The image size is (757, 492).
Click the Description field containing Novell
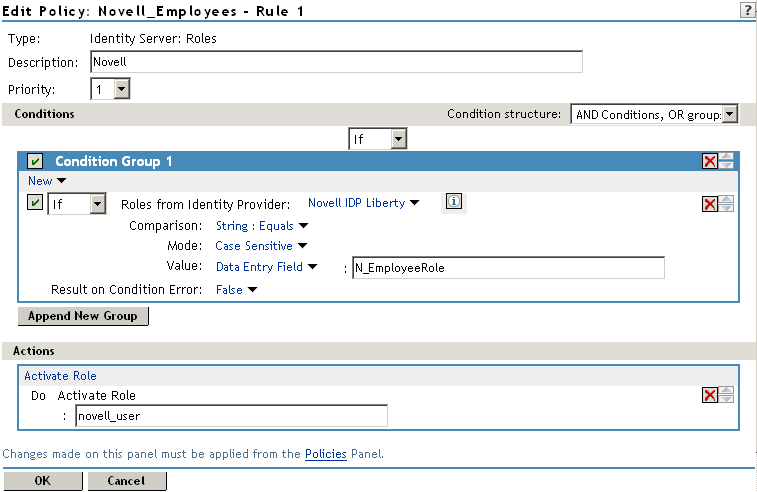click(336, 62)
